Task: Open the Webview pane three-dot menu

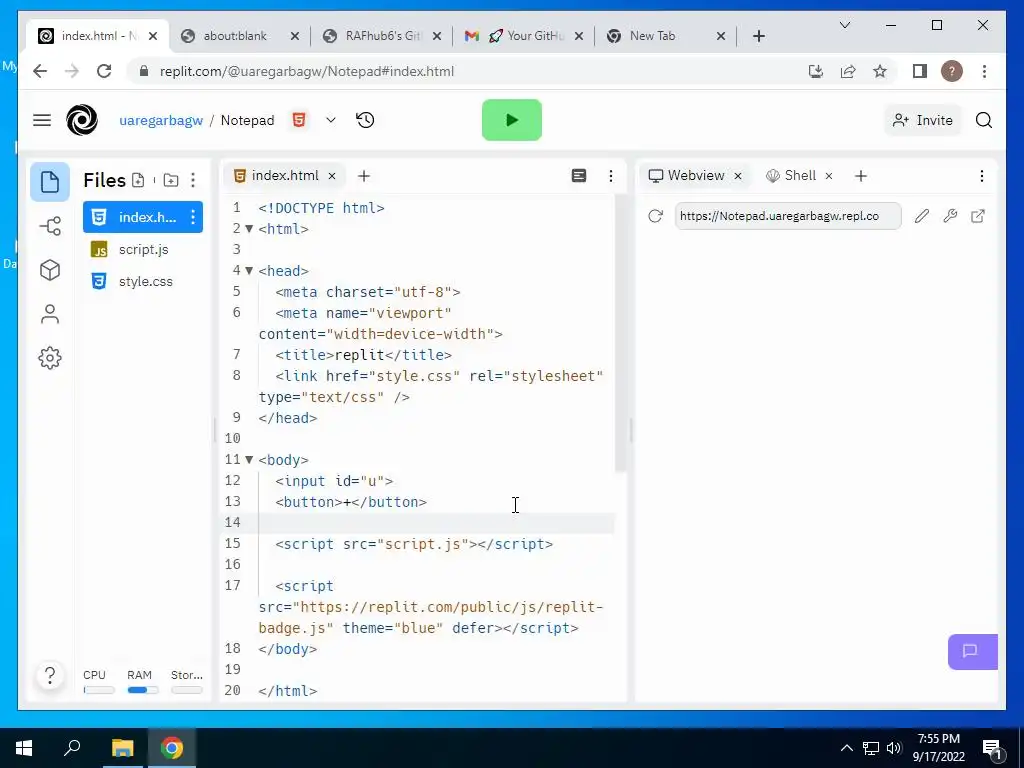Action: (x=982, y=176)
